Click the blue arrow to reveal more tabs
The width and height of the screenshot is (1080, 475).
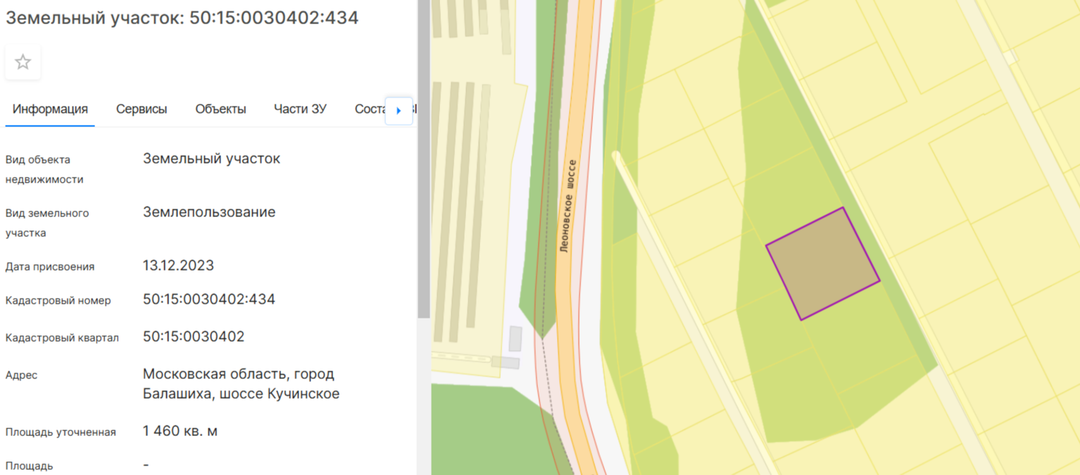pos(399,110)
